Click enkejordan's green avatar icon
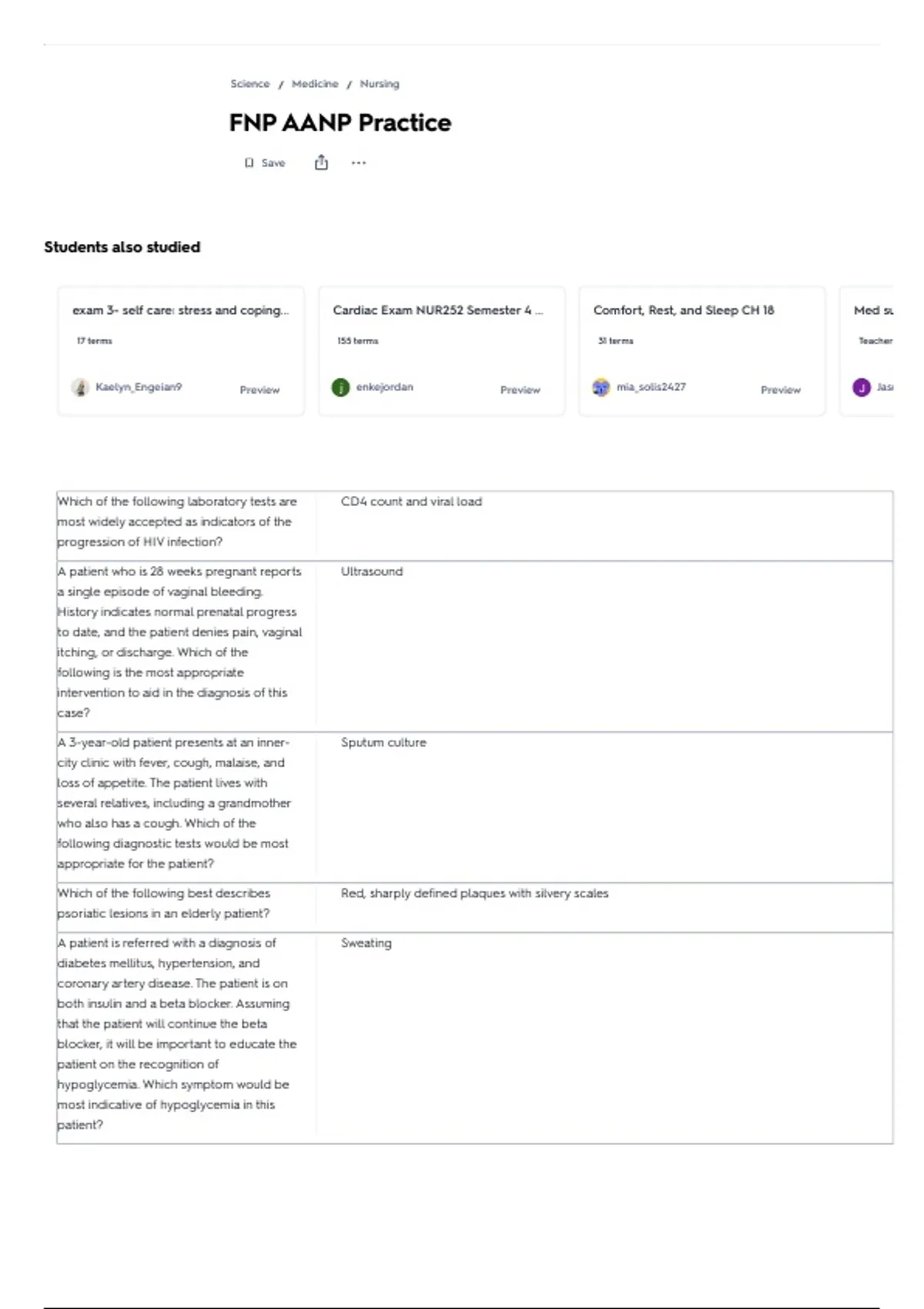The height and width of the screenshot is (1309, 924). coord(340,387)
